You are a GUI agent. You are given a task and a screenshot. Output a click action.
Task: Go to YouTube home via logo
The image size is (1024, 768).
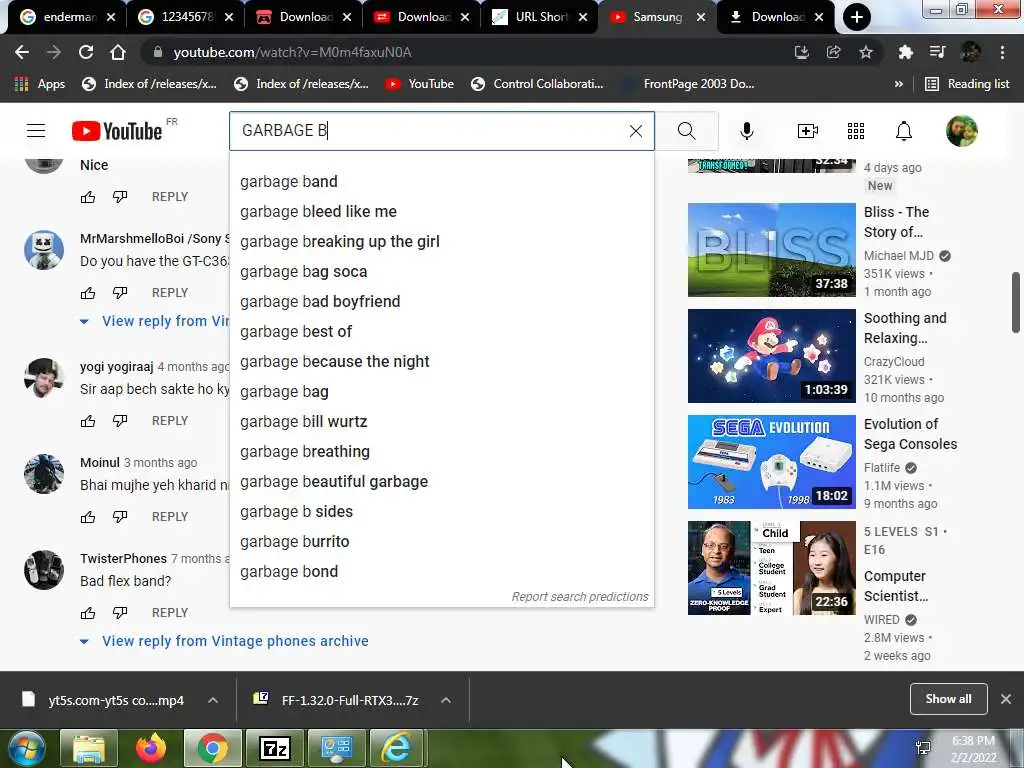coord(117,131)
